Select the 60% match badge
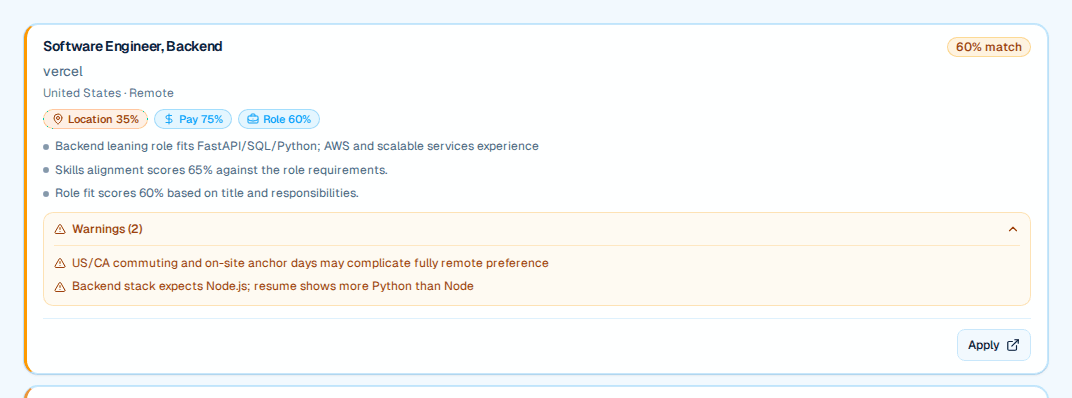Viewport: 1072px width, 398px height. (989, 47)
